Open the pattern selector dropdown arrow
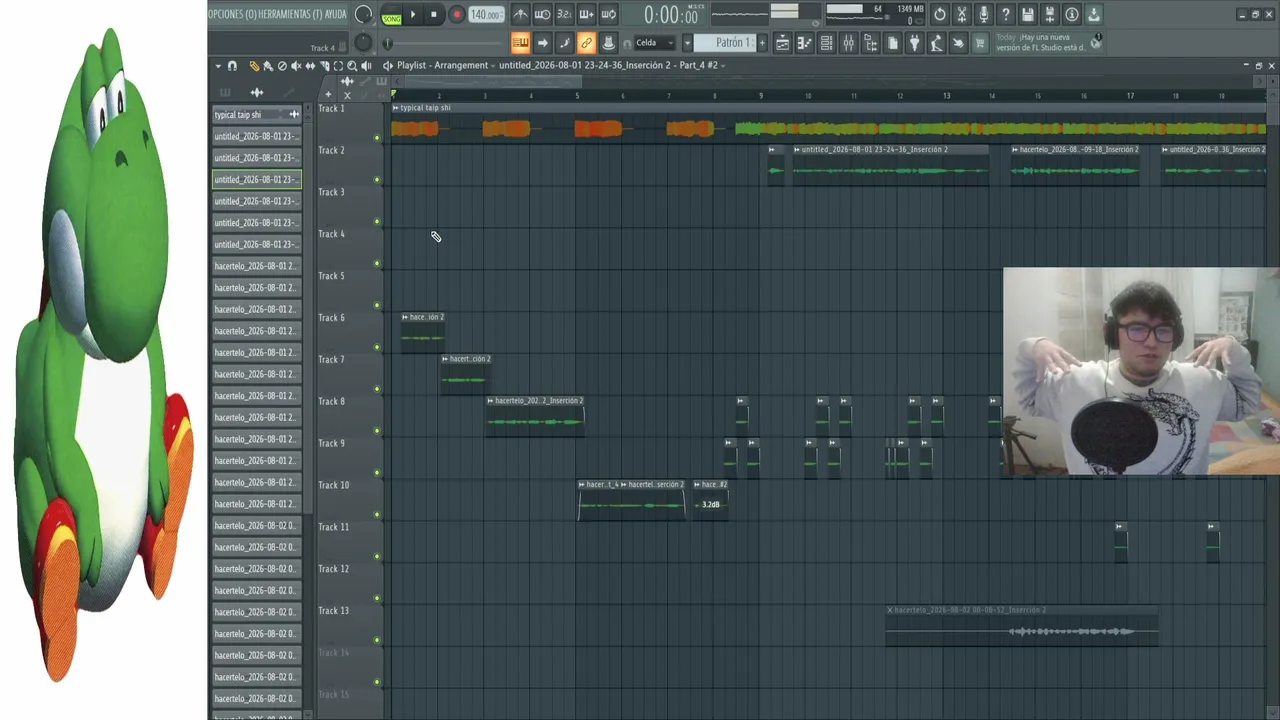The image size is (1280, 720). [687, 43]
